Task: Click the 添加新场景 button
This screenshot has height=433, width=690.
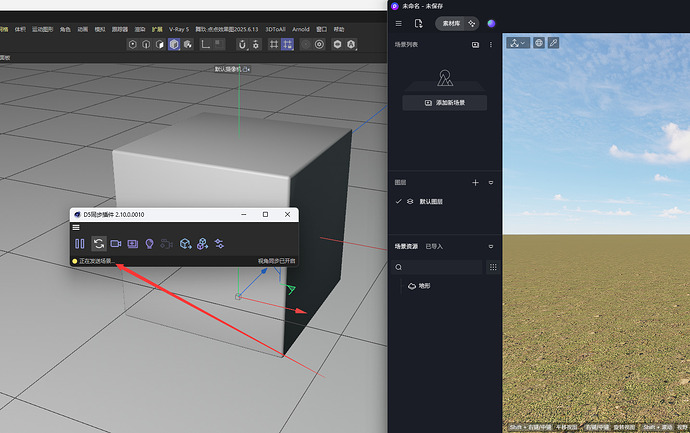Action: 444,103
